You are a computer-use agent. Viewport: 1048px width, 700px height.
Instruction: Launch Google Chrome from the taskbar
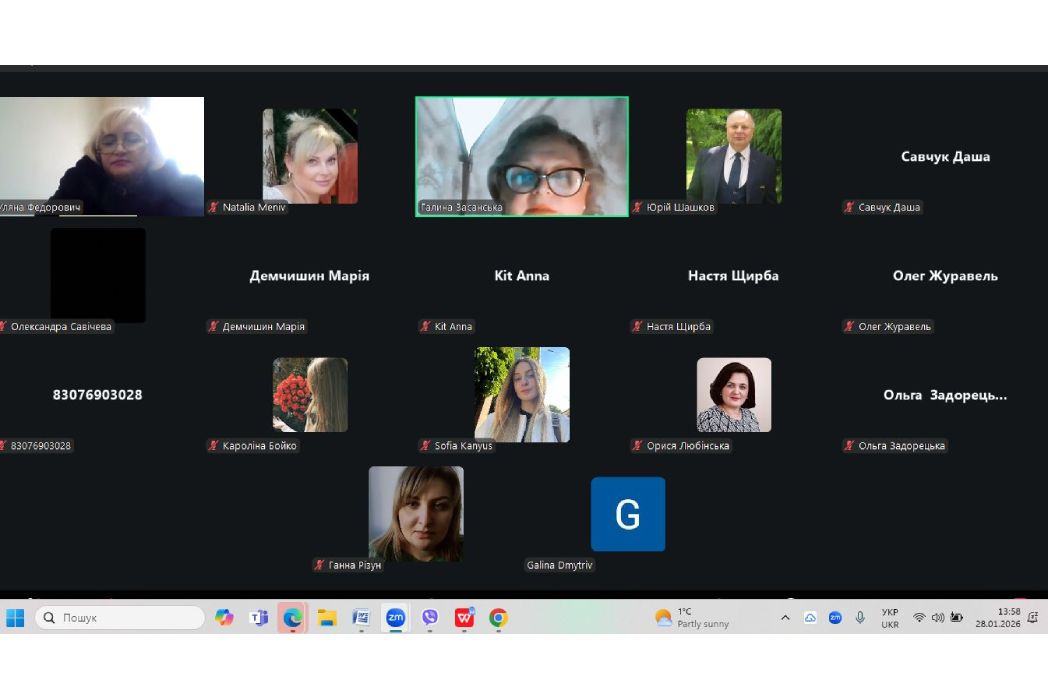point(498,618)
